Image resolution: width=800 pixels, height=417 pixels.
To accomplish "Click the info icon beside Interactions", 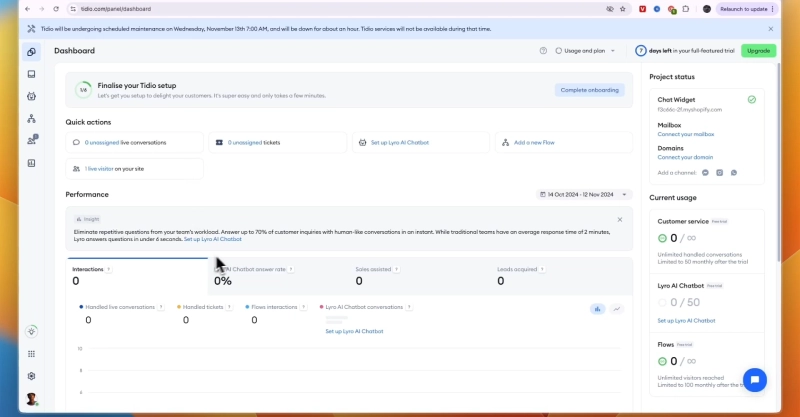I will [109, 269].
